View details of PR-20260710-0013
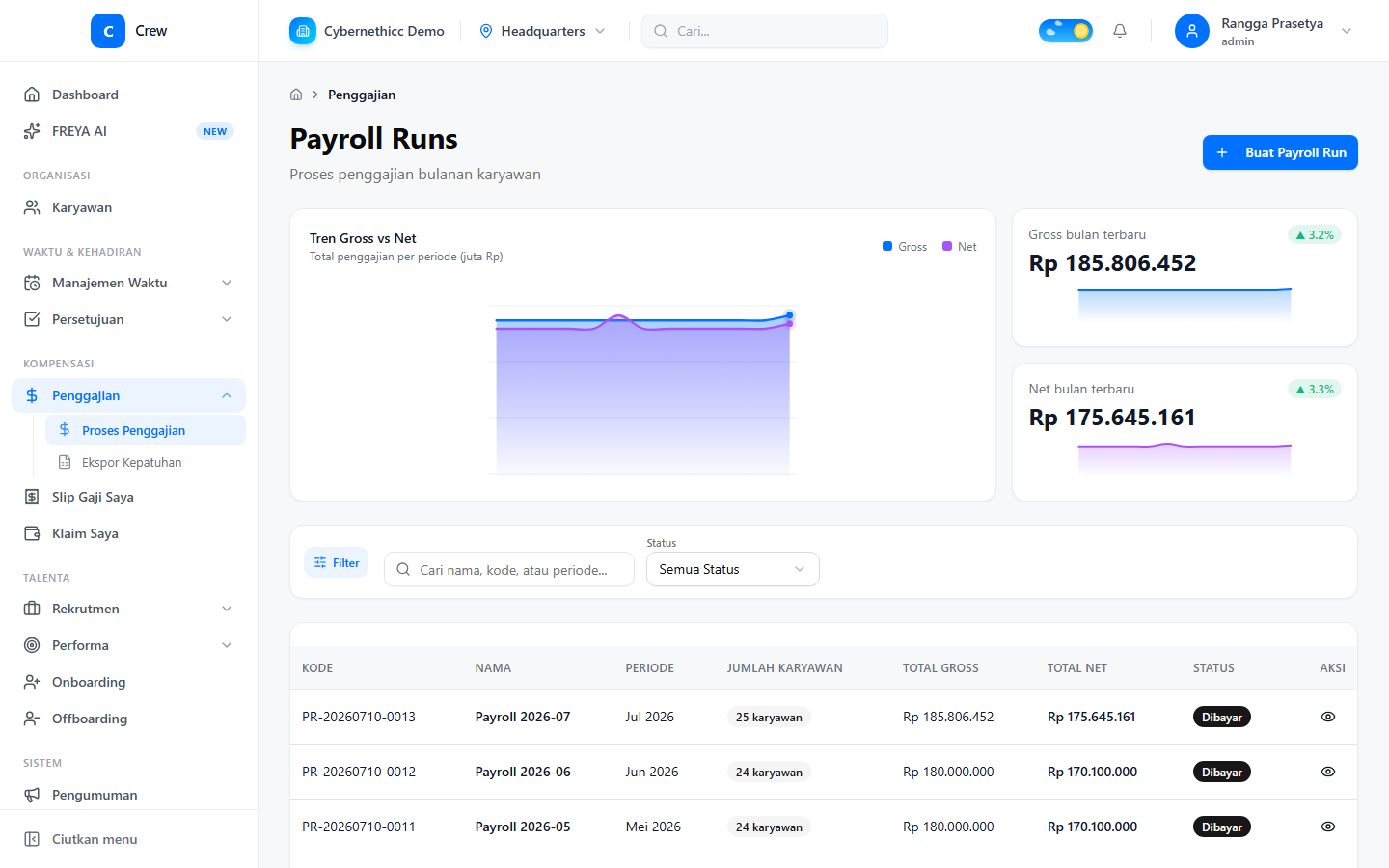The image size is (1389, 868). 1328,717
